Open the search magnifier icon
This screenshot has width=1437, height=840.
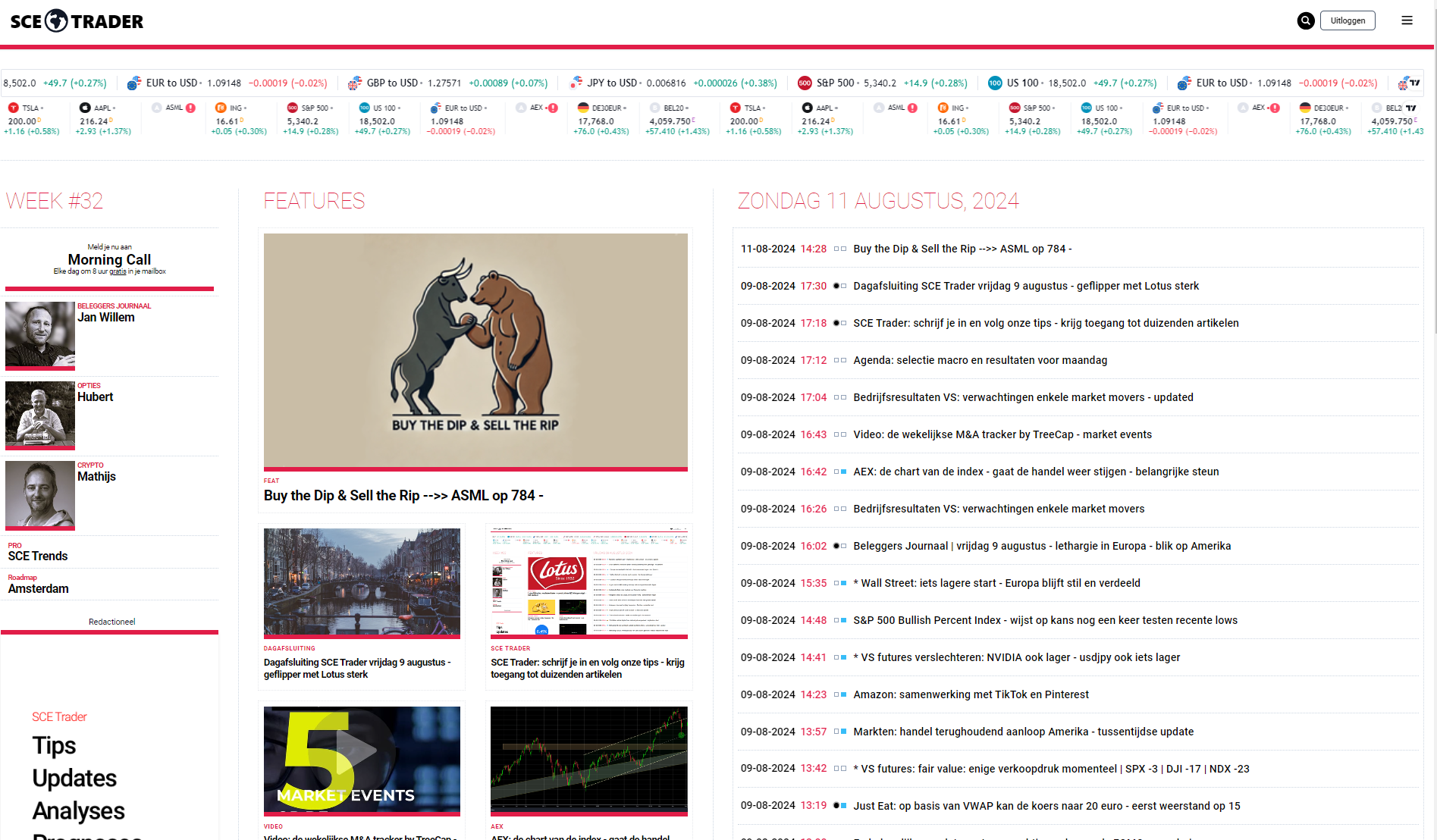coord(1305,20)
